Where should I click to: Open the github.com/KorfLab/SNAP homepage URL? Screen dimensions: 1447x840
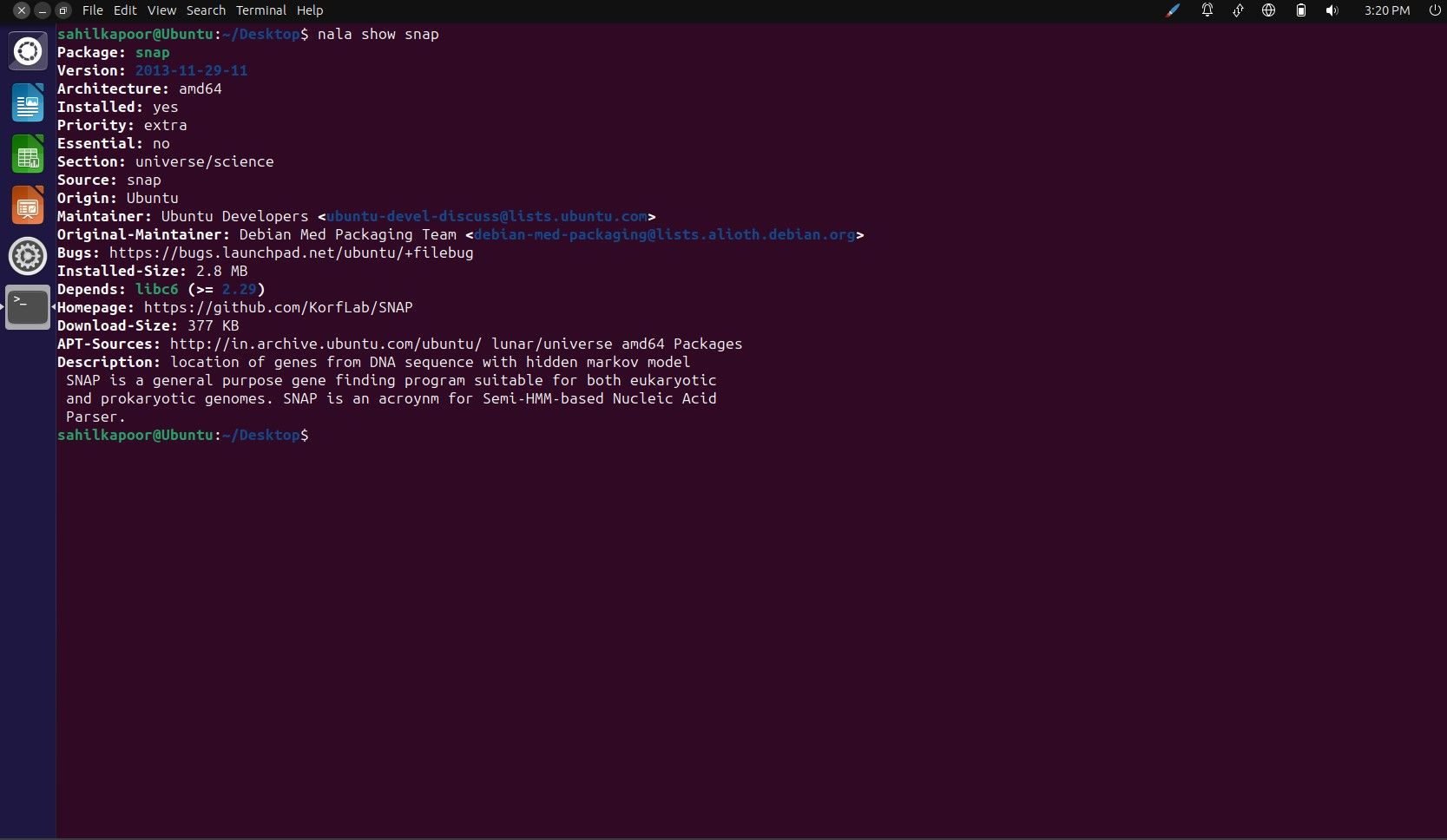pyautogui.click(x=279, y=307)
